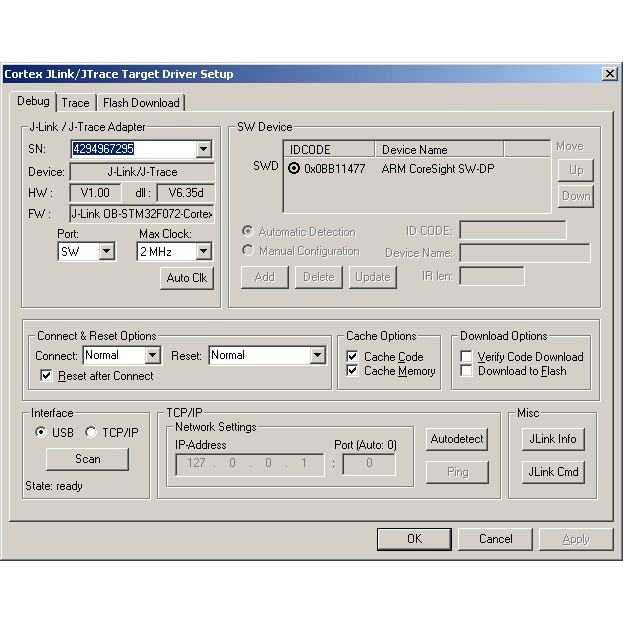Open the Port dropdown set to SW

[x=107, y=252]
